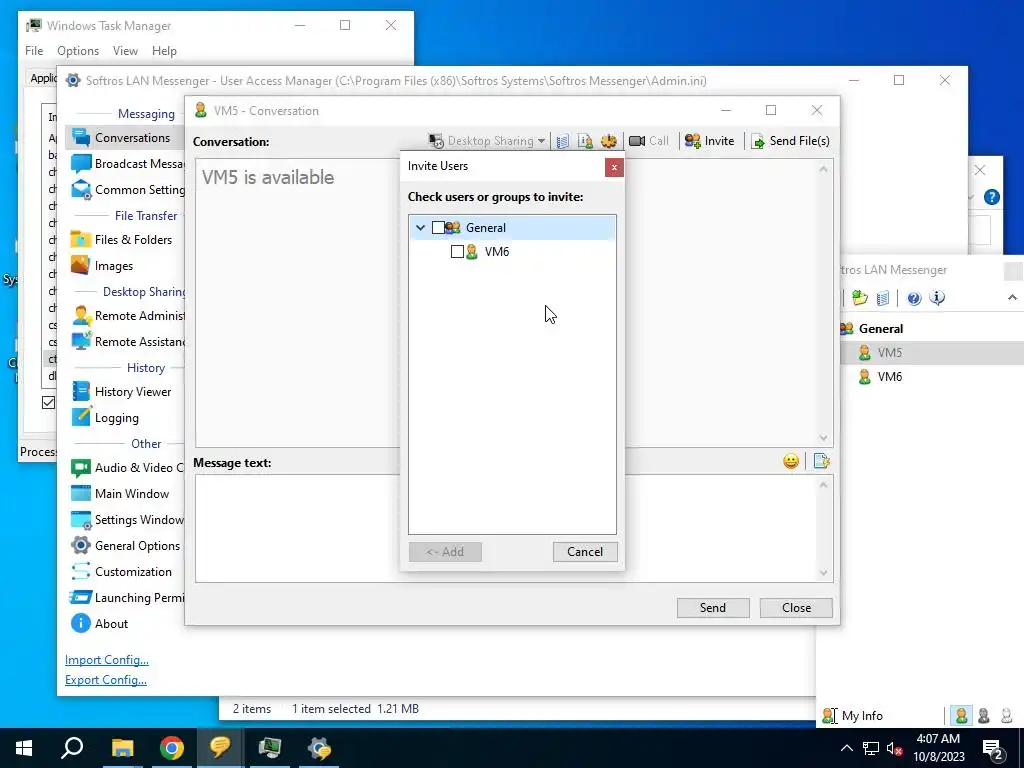This screenshot has width=1024, height=768.
Task: Click the Common Settings icon in sidebar
Action: click(81, 190)
